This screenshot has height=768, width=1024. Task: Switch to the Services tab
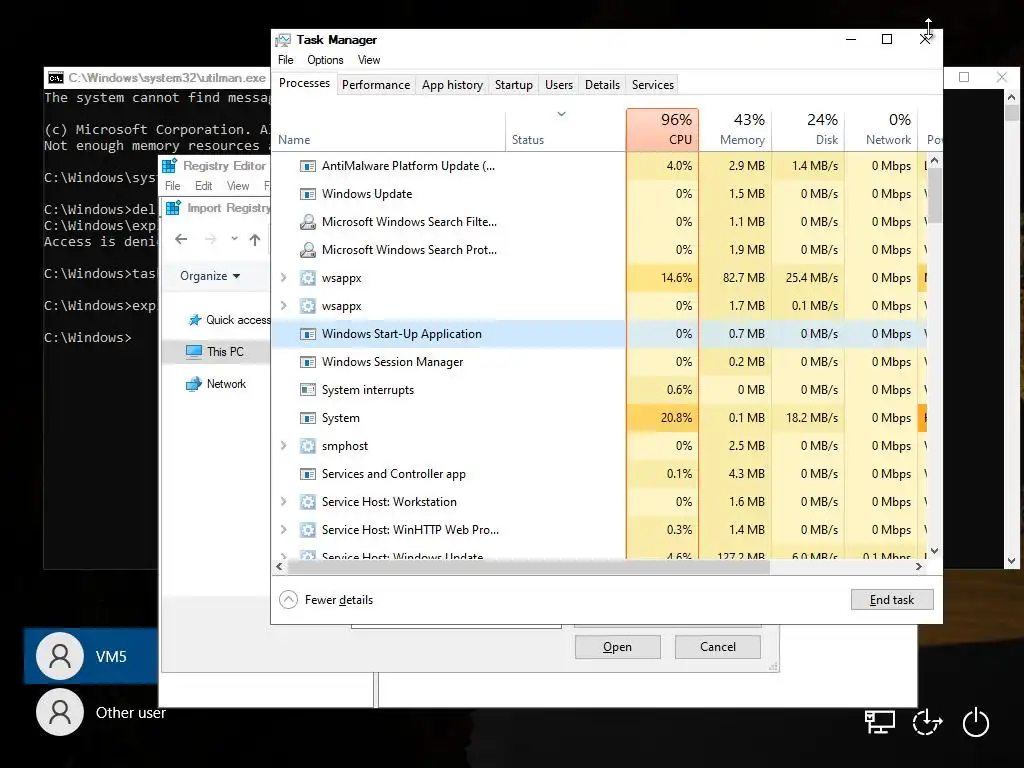[x=652, y=85]
